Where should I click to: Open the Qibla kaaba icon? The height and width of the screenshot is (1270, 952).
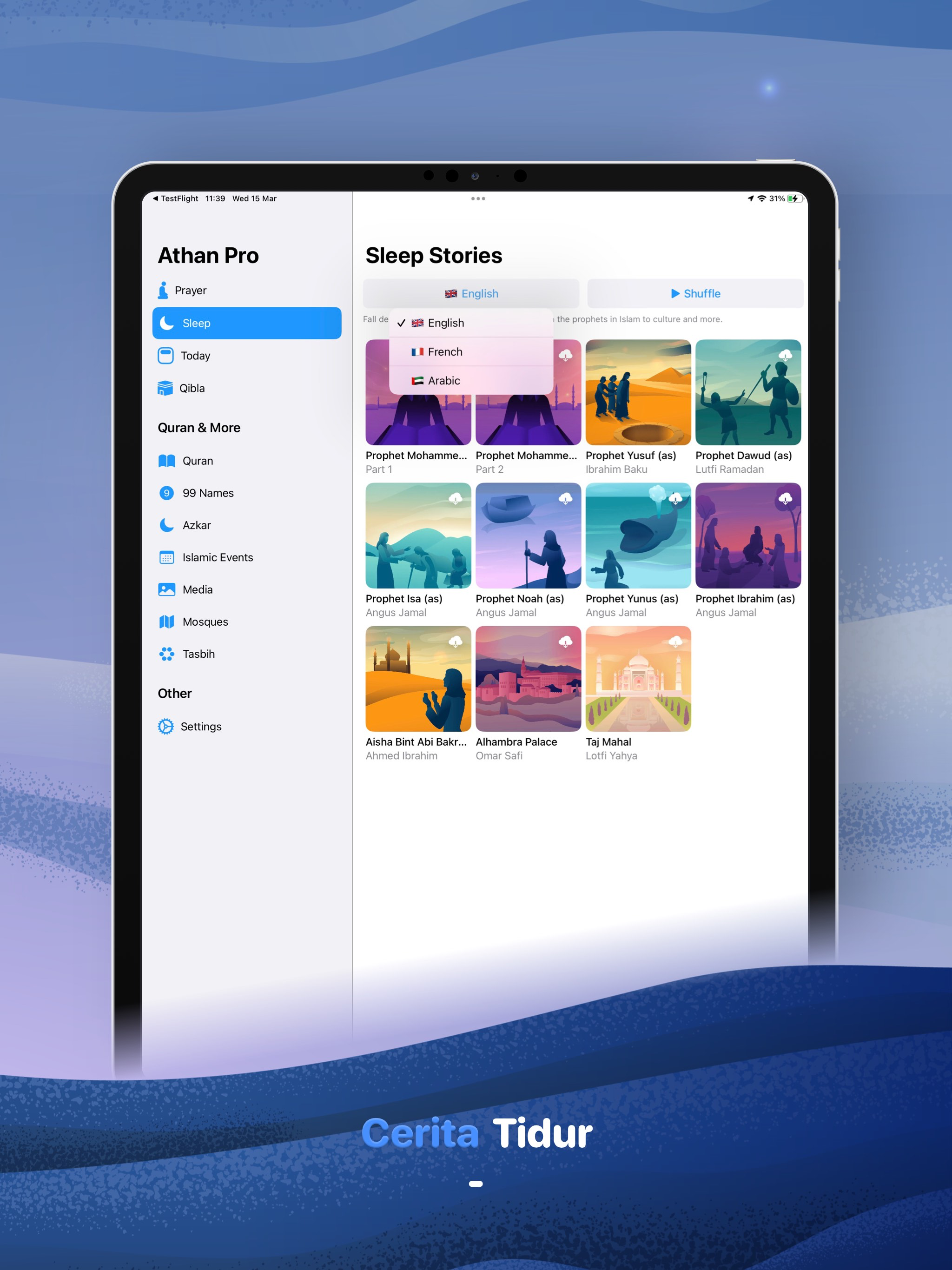[165, 388]
